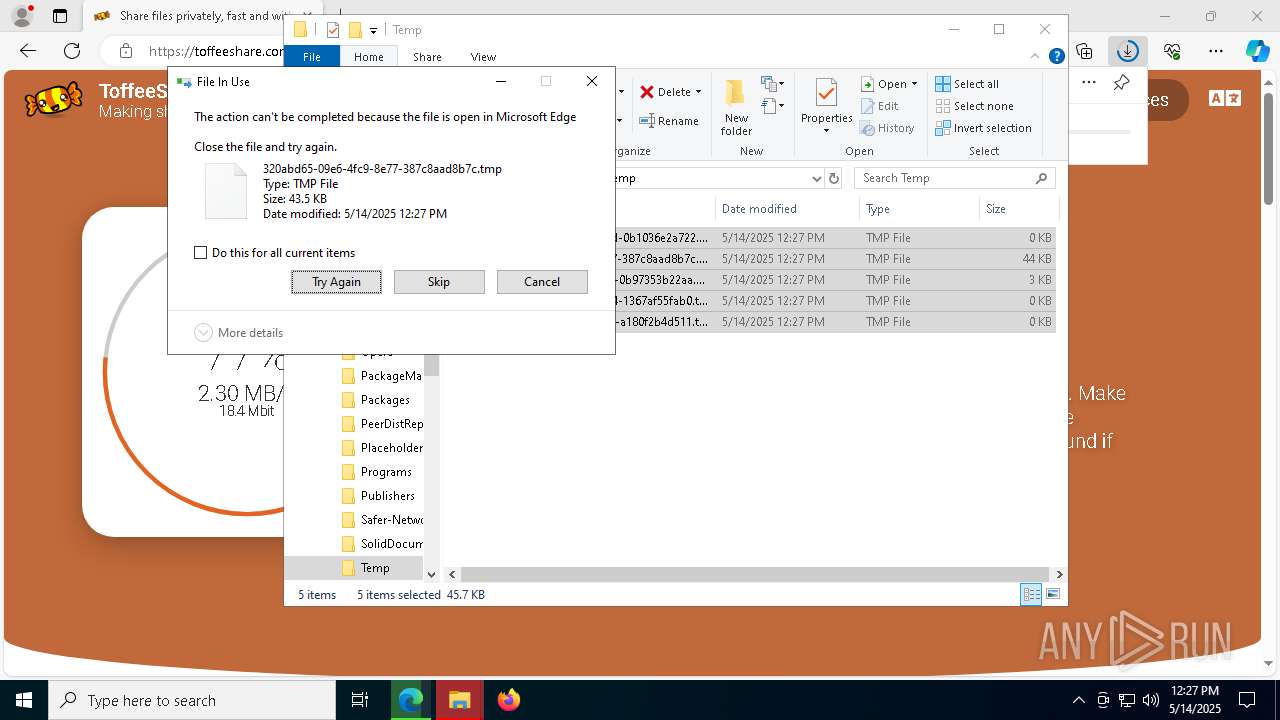Click Edit in the Open group
The image size is (1280, 720).
879,106
